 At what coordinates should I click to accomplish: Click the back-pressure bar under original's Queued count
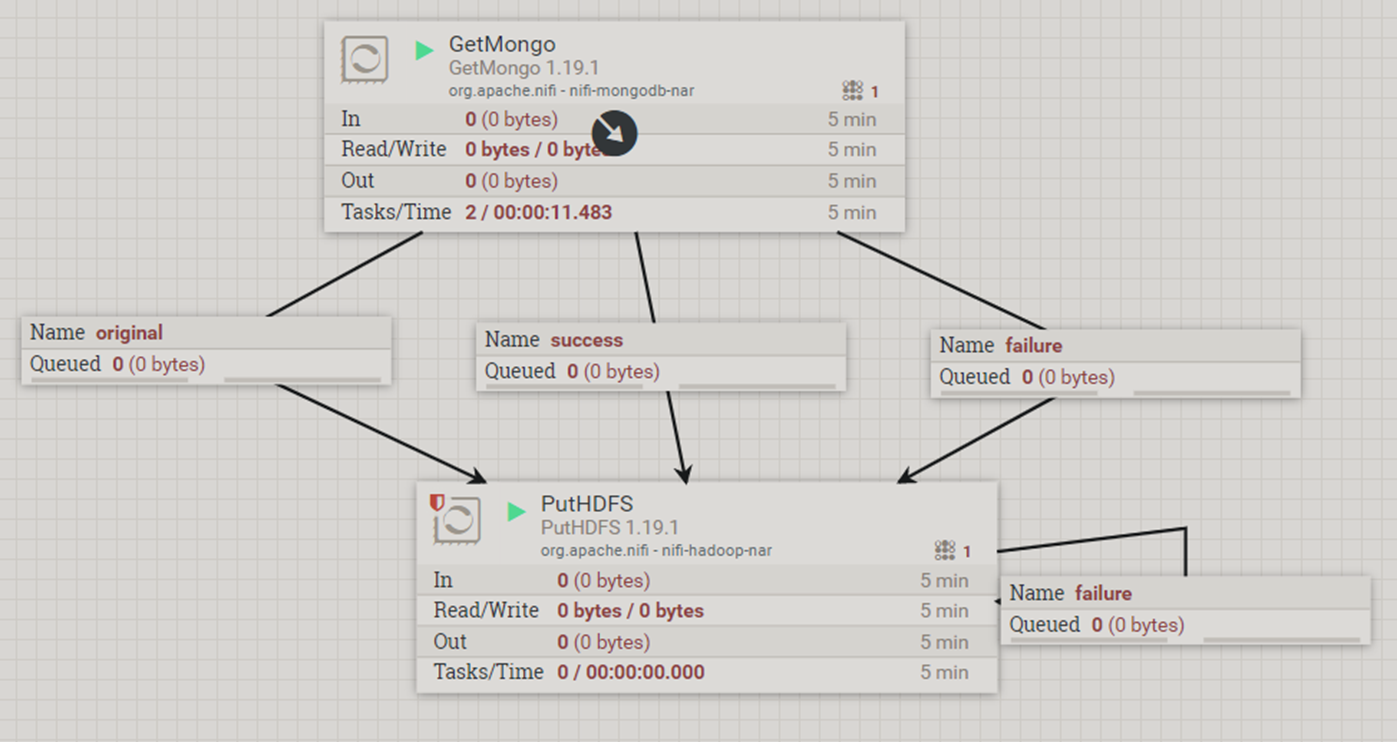point(109,380)
